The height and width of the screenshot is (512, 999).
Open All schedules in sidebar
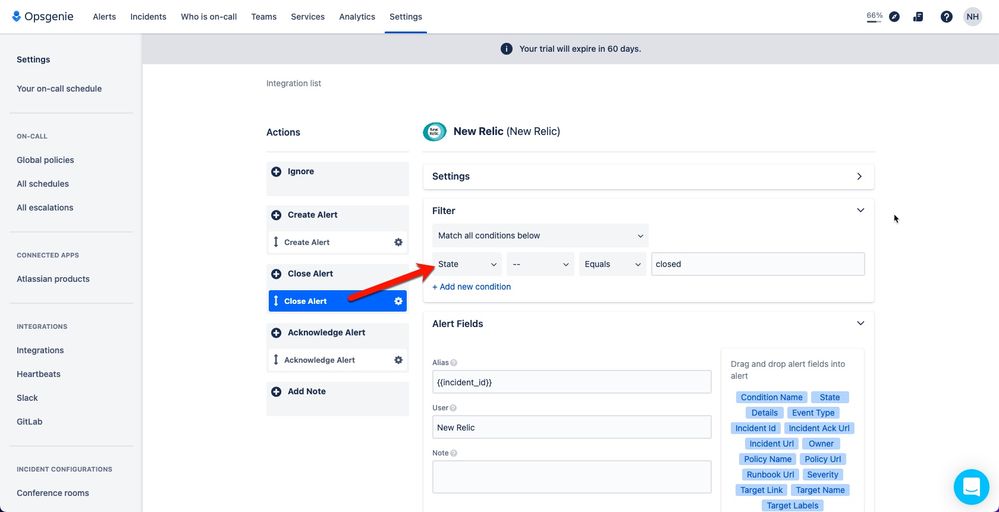point(43,184)
